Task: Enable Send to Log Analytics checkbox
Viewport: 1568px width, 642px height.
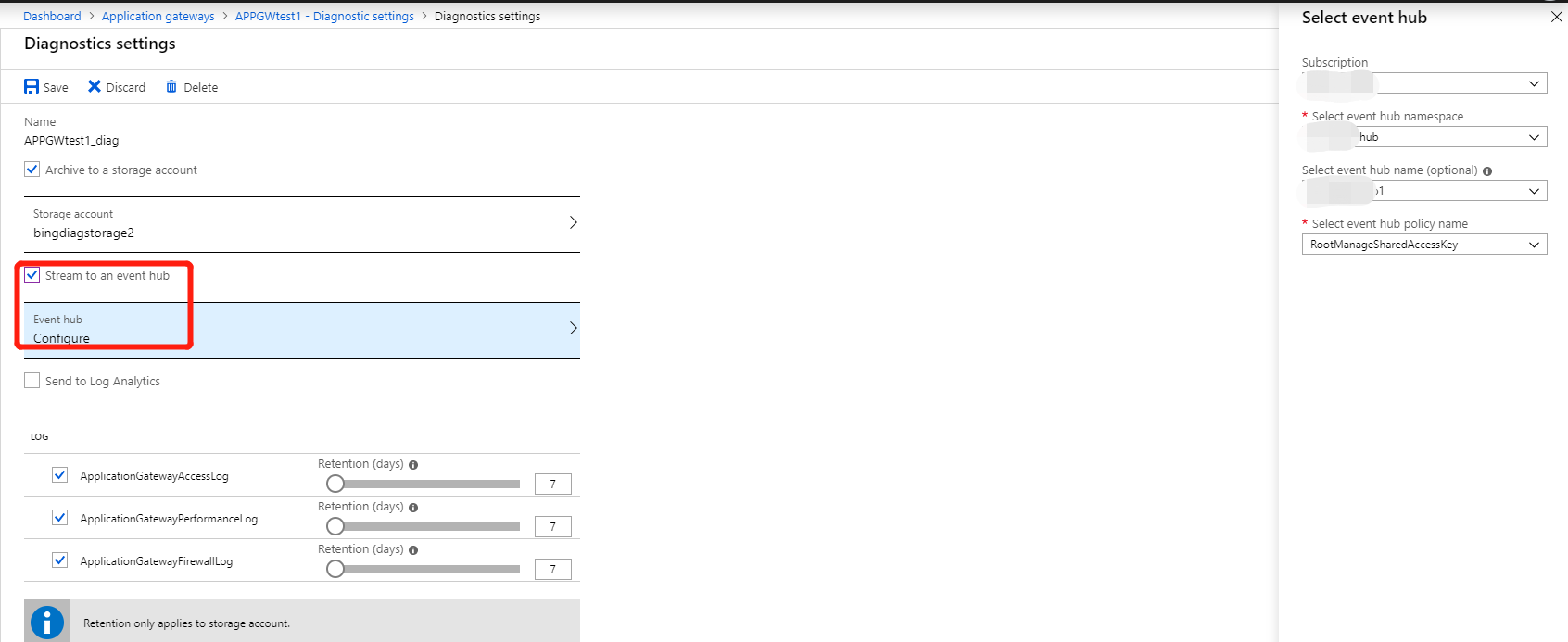Action: tap(32, 381)
